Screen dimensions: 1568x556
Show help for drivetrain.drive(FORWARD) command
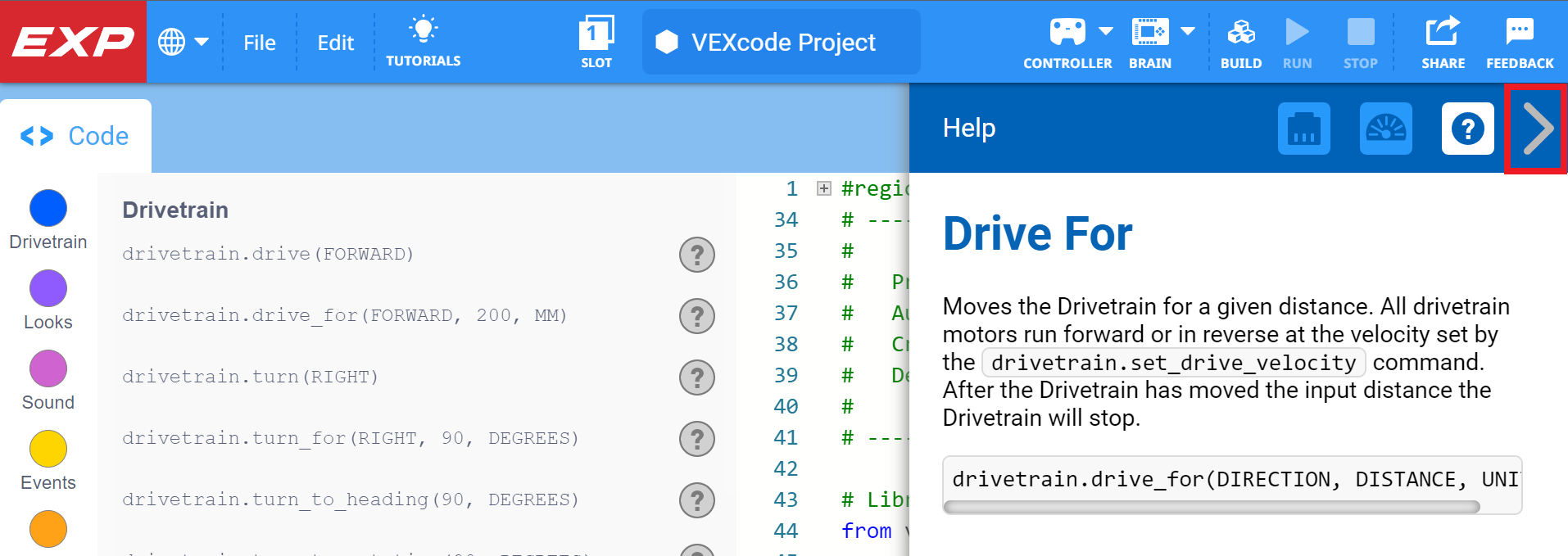pyautogui.click(x=696, y=255)
